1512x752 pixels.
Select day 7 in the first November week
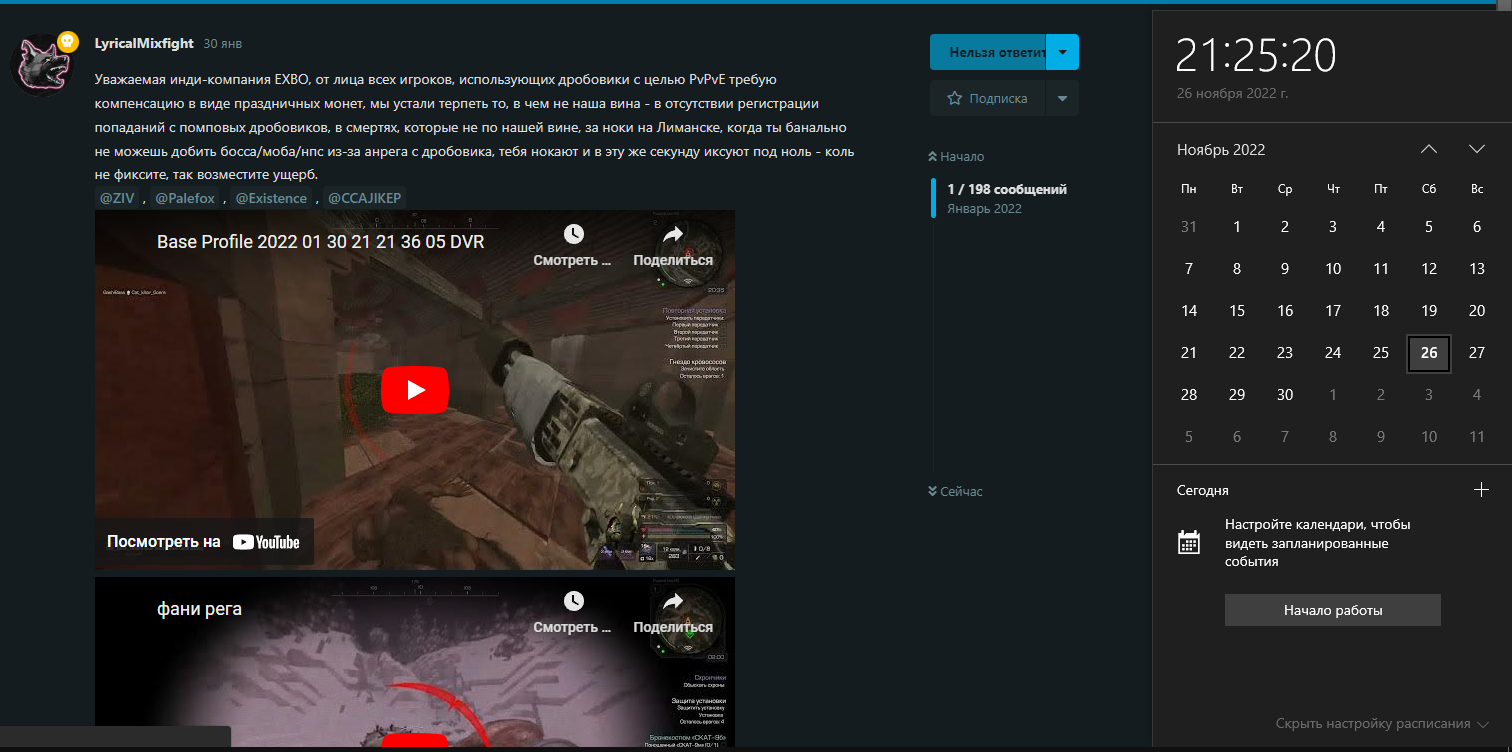(x=1189, y=269)
